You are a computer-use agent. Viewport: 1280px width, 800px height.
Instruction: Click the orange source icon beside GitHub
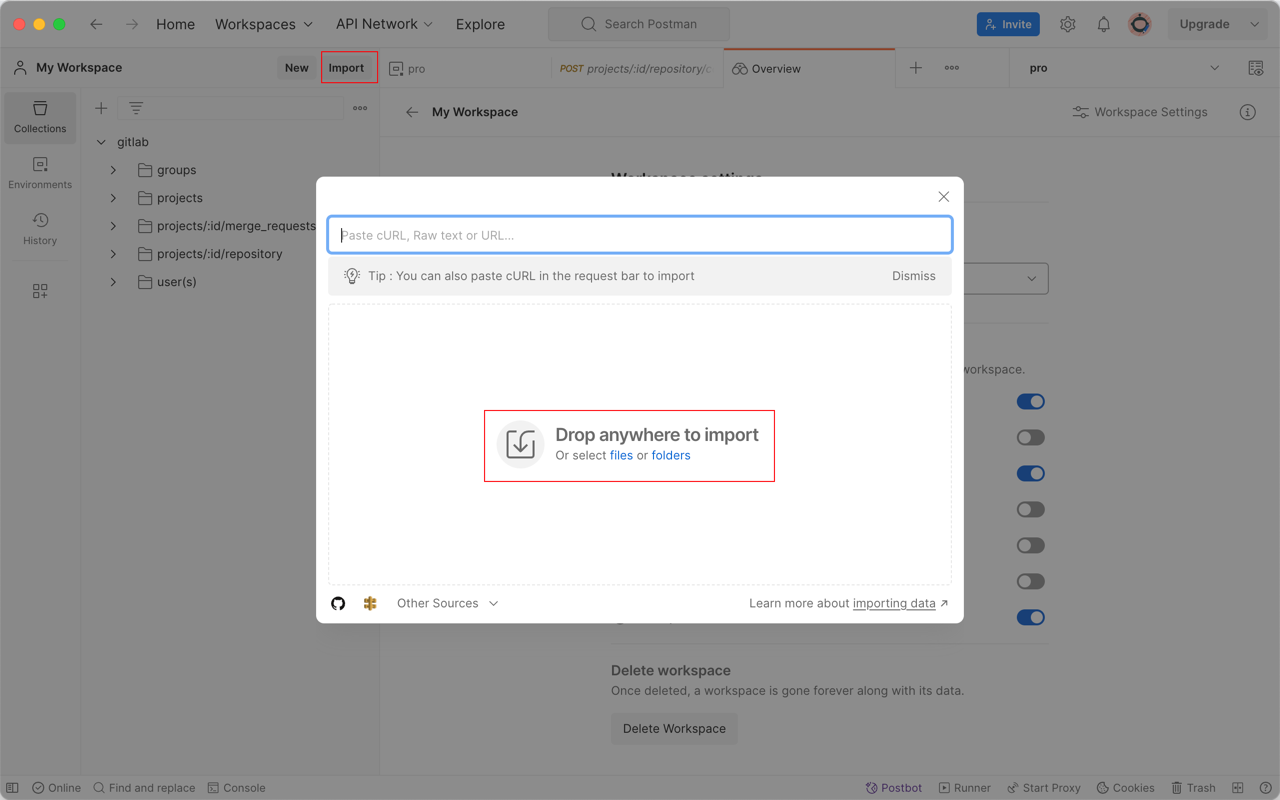(x=370, y=603)
